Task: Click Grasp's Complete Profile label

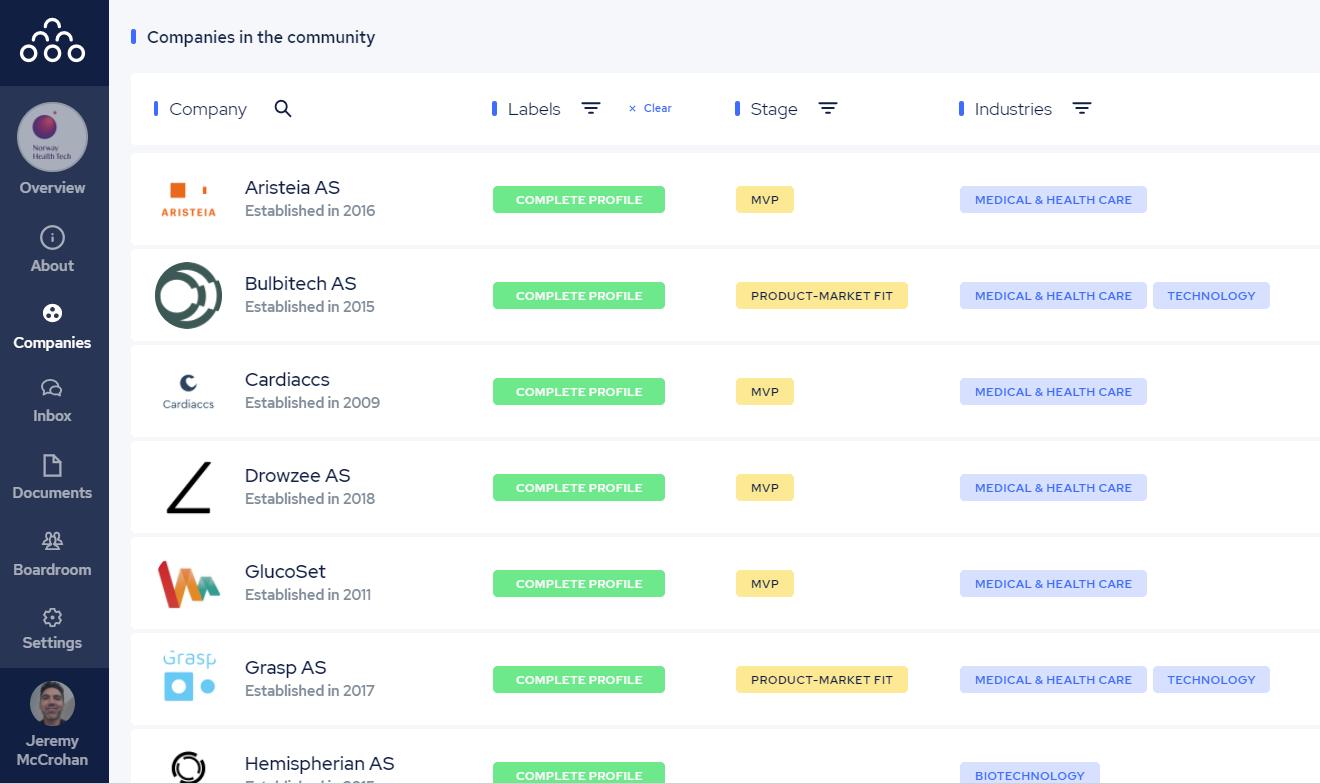Action: (579, 680)
